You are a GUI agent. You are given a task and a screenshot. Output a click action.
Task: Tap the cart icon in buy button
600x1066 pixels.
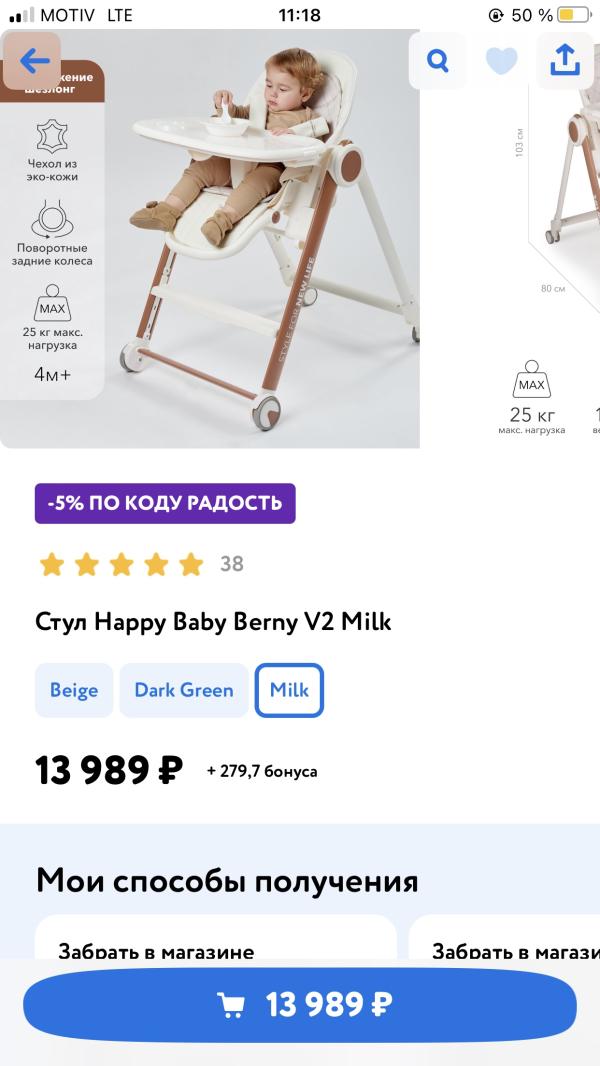pyautogui.click(x=232, y=1005)
